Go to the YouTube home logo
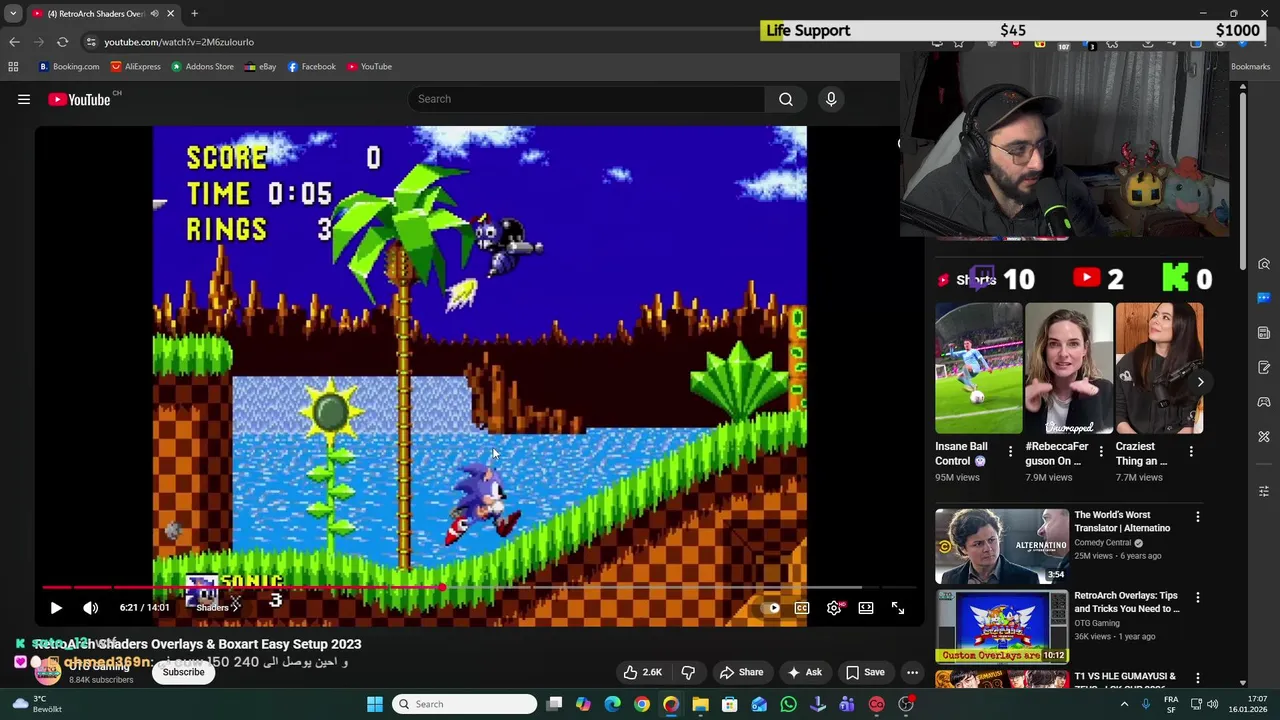Image resolution: width=1280 pixels, height=720 pixels. 80,99
